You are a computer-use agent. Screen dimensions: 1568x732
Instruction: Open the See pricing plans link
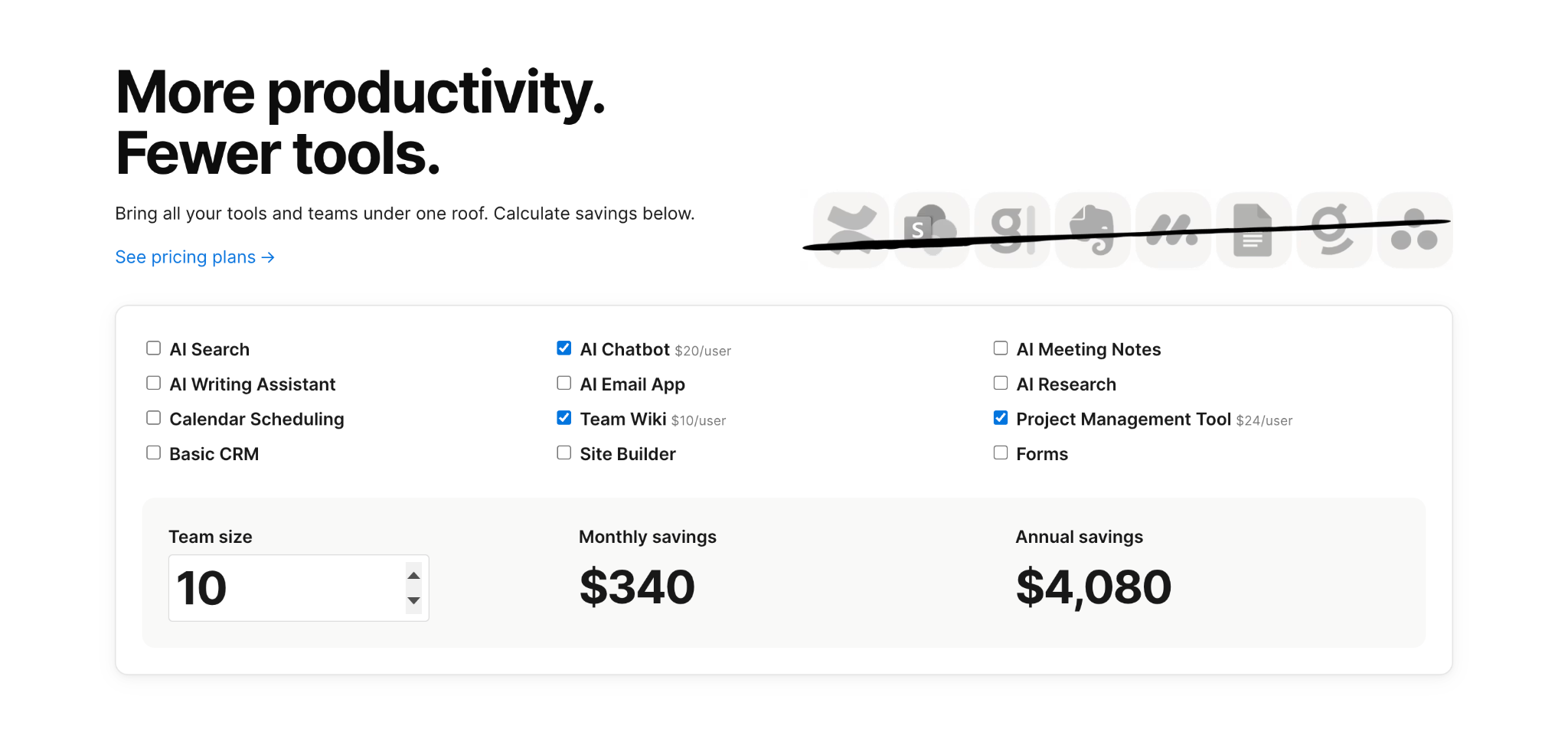[x=194, y=257]
